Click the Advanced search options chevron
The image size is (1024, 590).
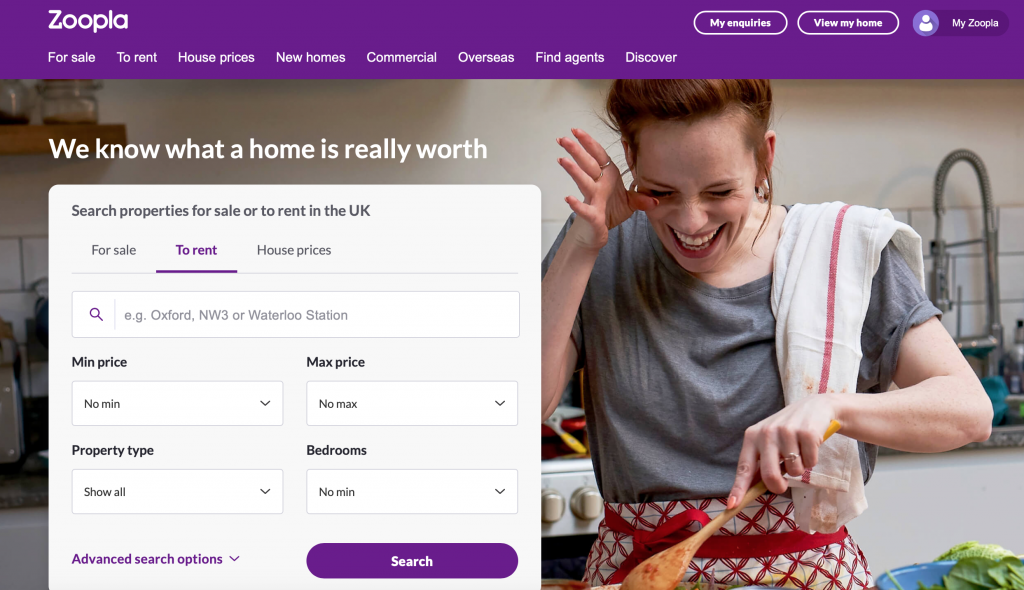pyautogui.click(x=234, y=559)
